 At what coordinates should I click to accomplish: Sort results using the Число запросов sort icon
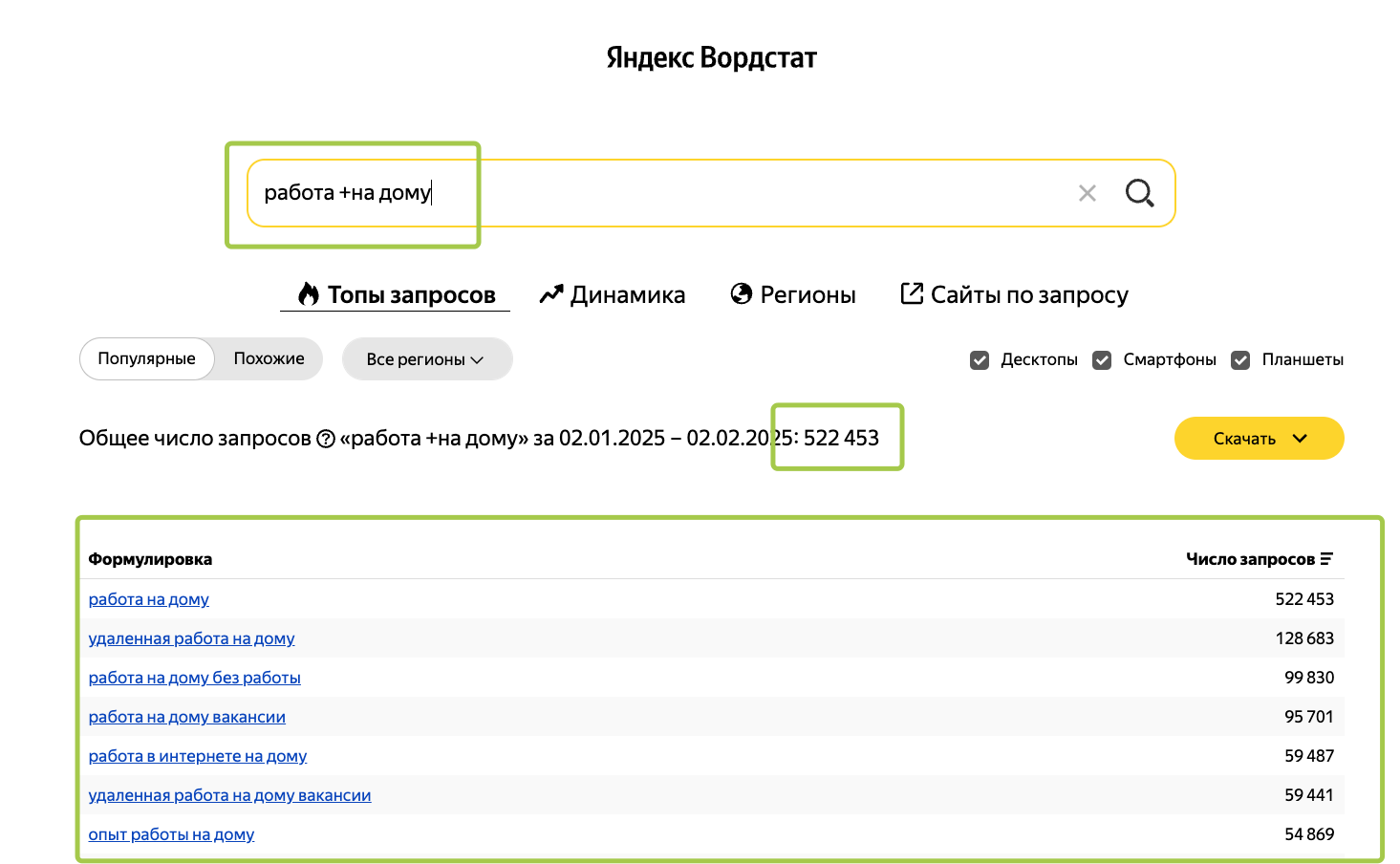(x=1328, y=558)
